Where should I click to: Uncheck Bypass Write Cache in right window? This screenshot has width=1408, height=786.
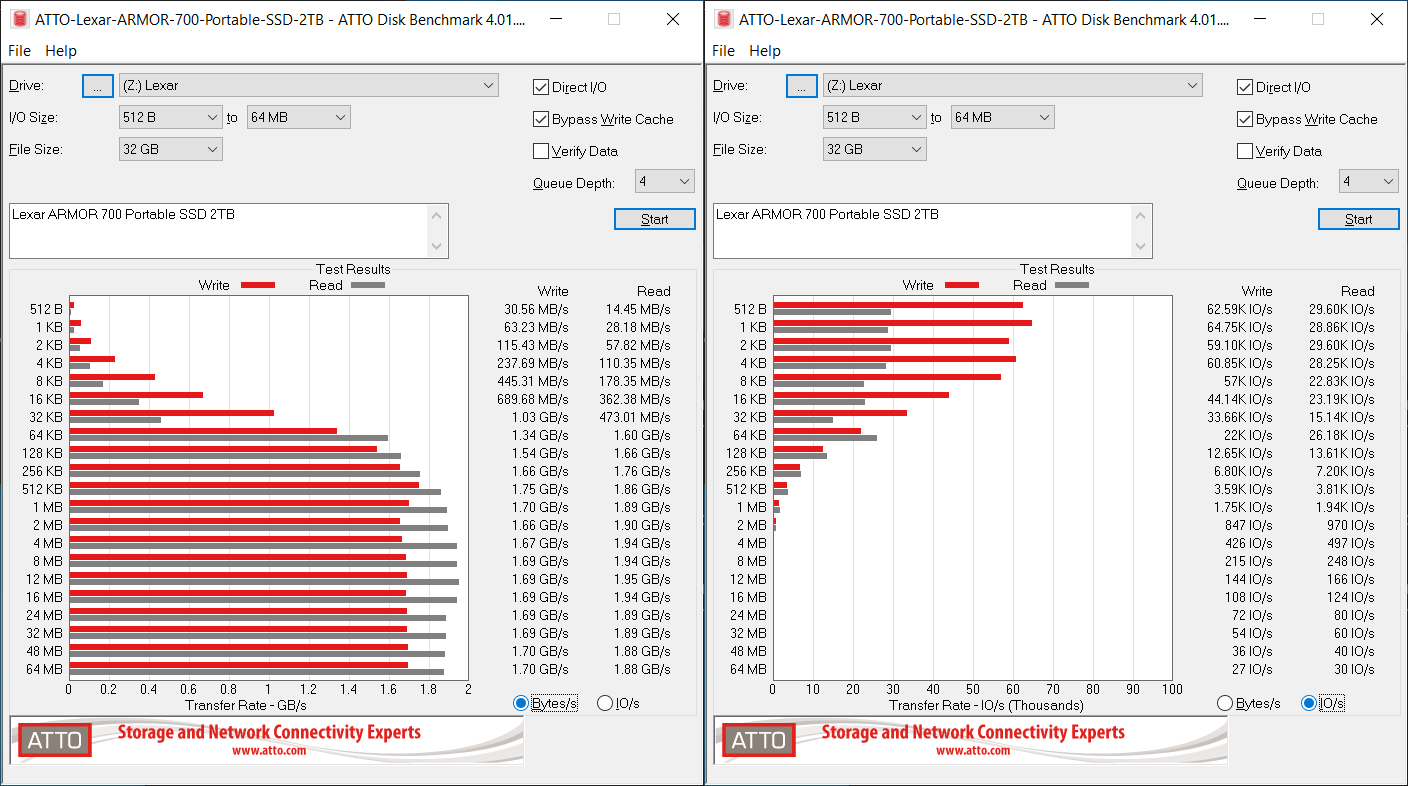point(1245,119)
